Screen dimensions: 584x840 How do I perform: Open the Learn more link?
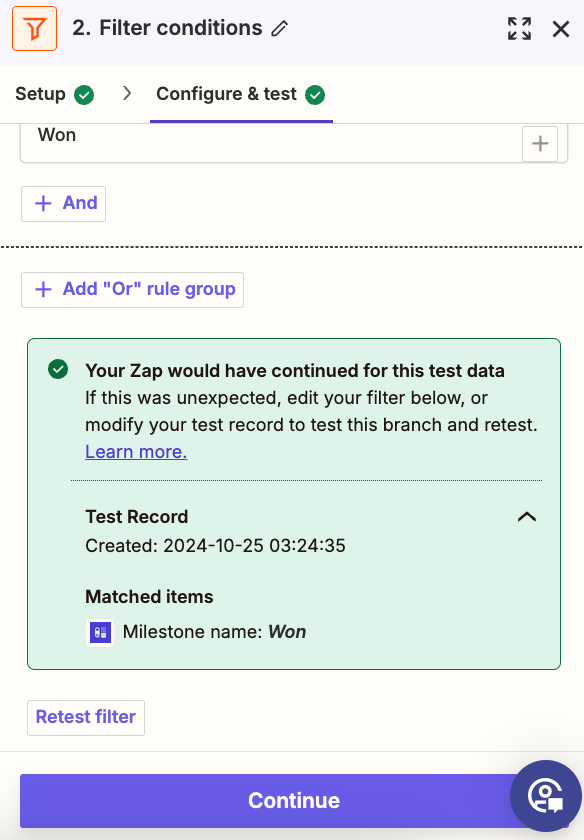(x=135, y=452)
